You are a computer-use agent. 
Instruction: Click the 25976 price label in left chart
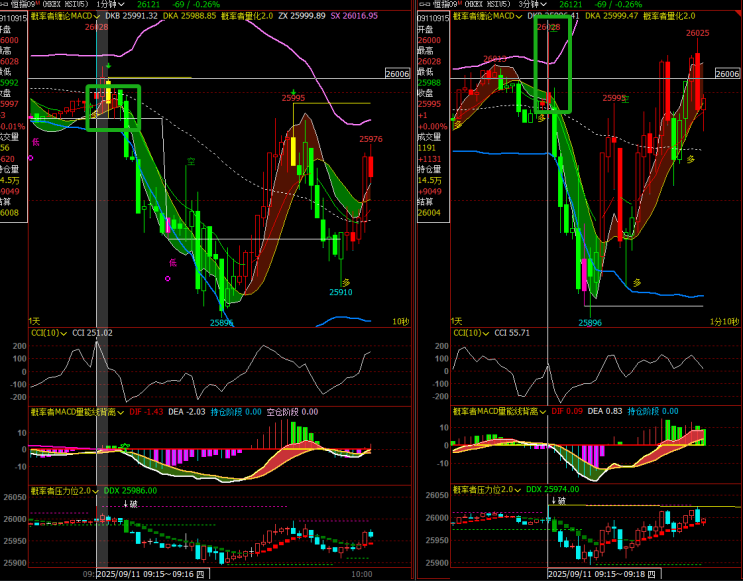click(x=370, y=139)
